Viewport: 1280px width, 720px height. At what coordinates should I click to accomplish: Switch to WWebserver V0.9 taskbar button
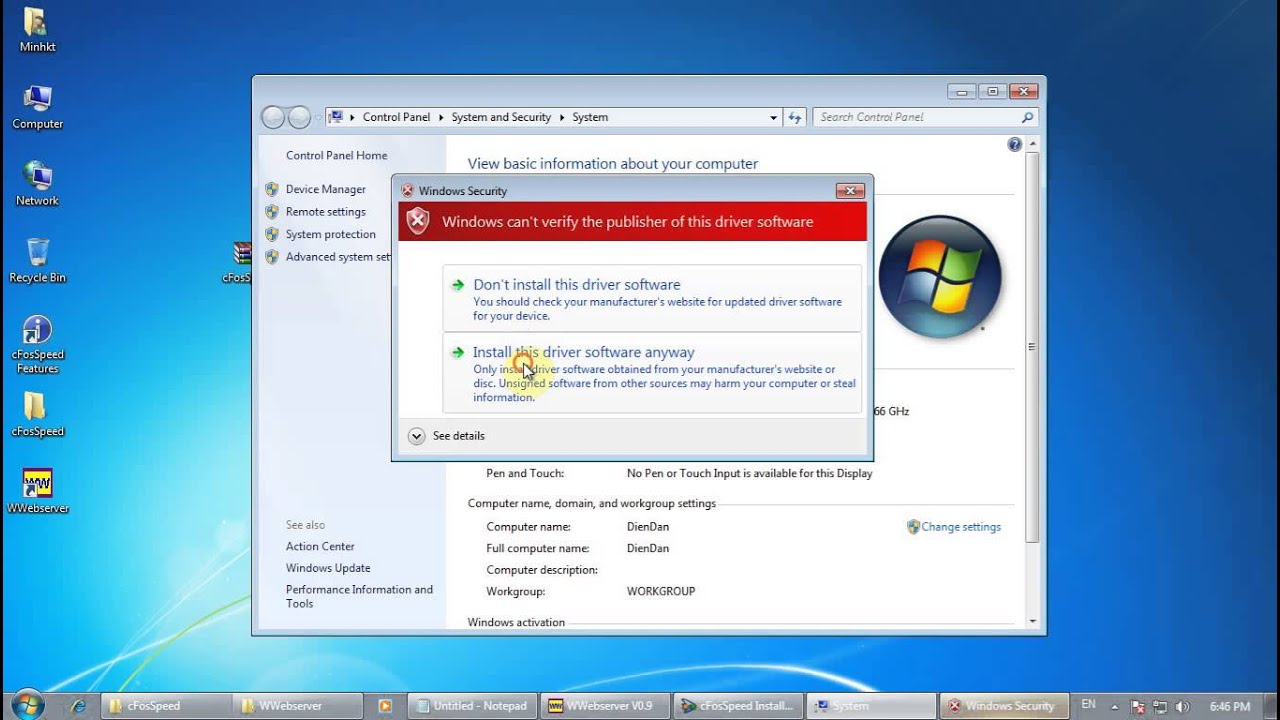(x=606, y=705)
